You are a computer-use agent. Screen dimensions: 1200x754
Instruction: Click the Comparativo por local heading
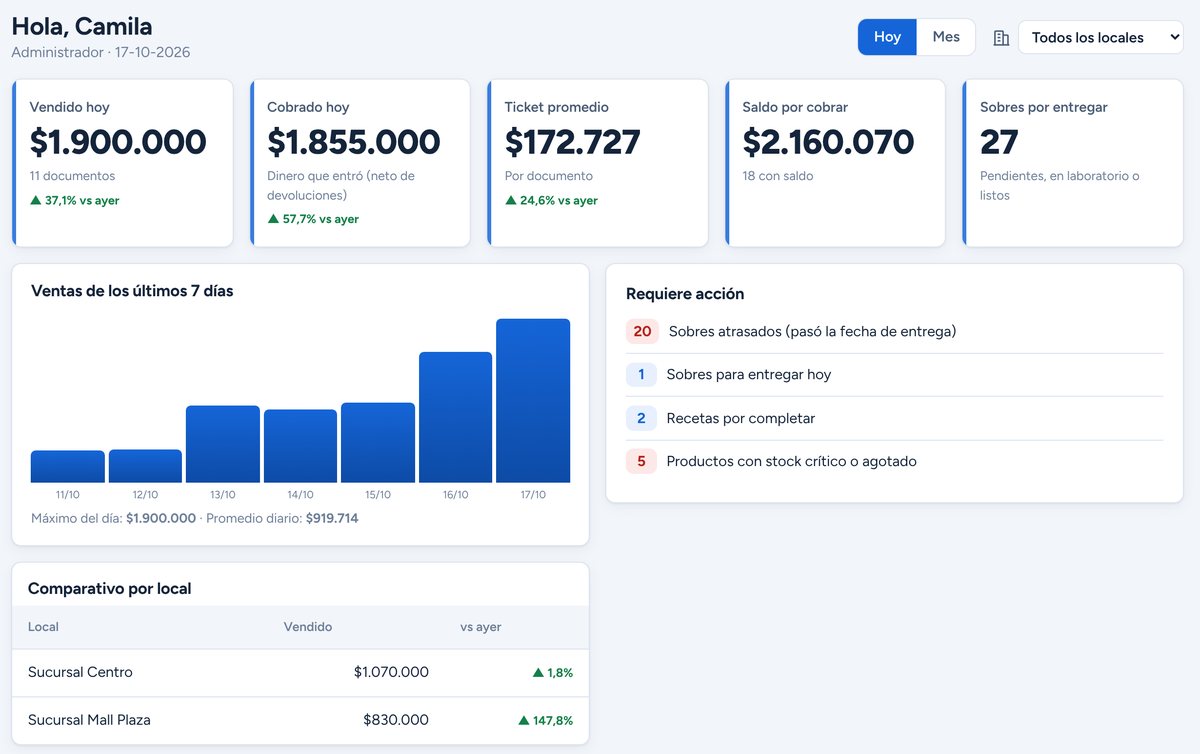pos(110,589)
